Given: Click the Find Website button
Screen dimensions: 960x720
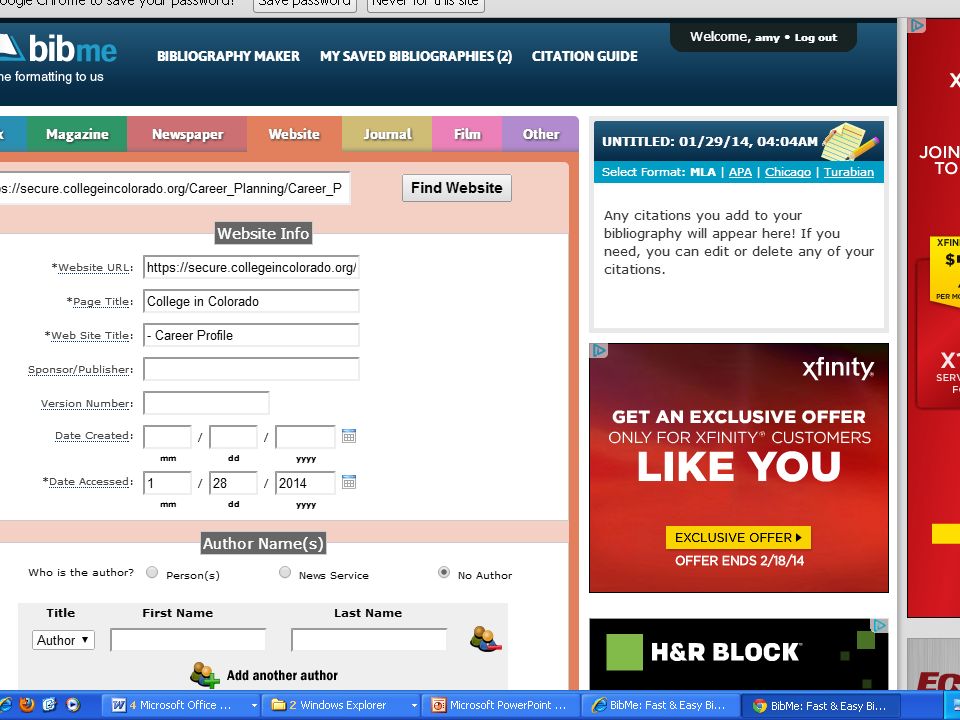Looking at the screenshot, I should 457,188.
